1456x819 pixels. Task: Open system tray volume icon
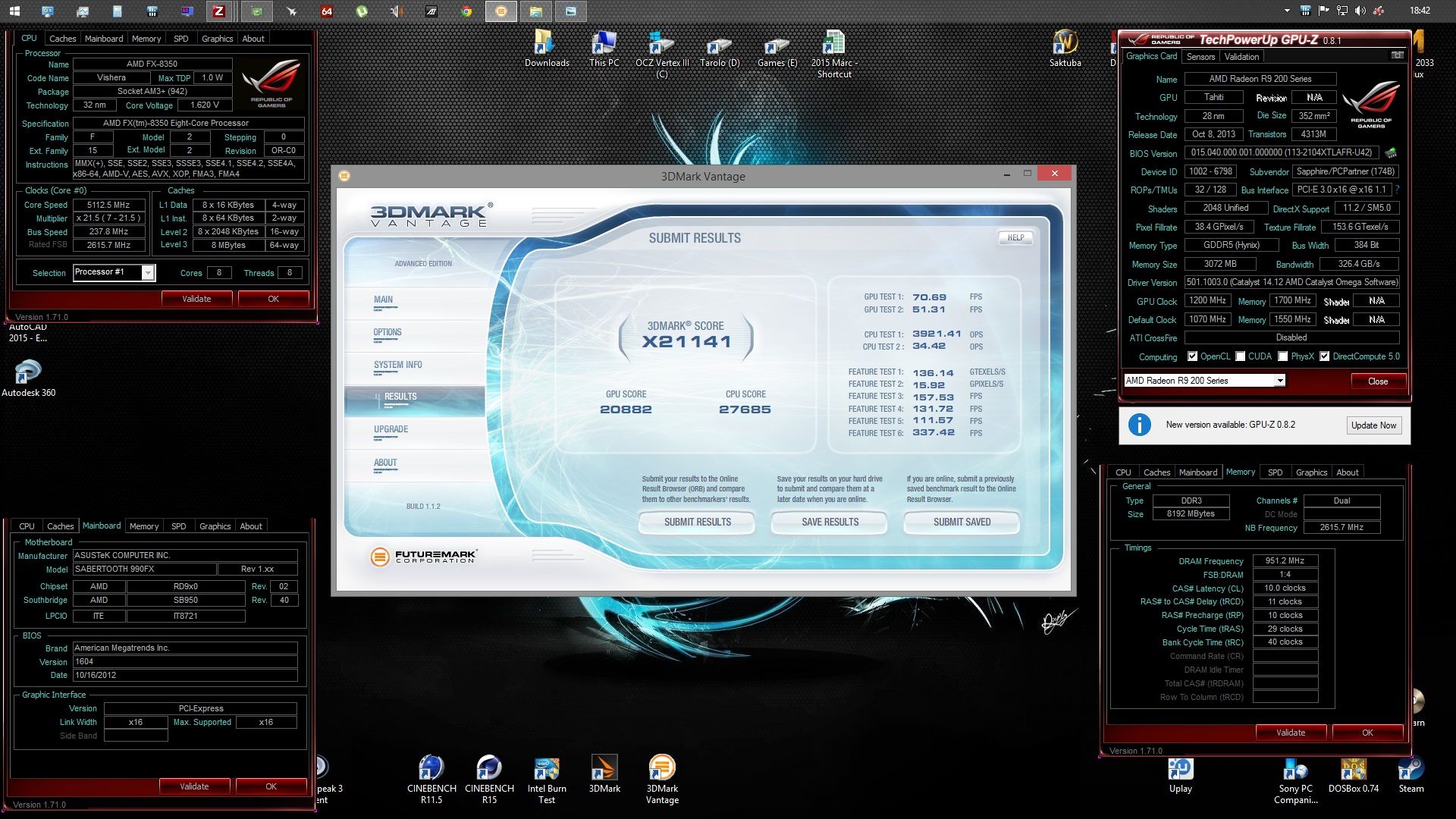1360,11
